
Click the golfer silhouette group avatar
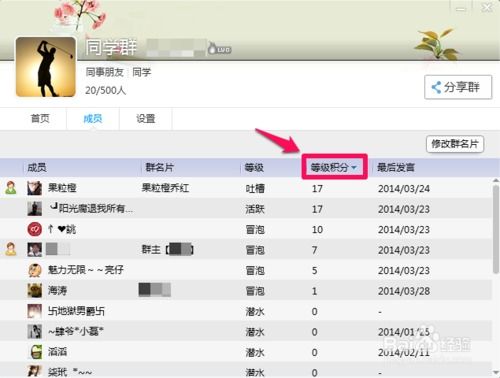click(46, 67)
